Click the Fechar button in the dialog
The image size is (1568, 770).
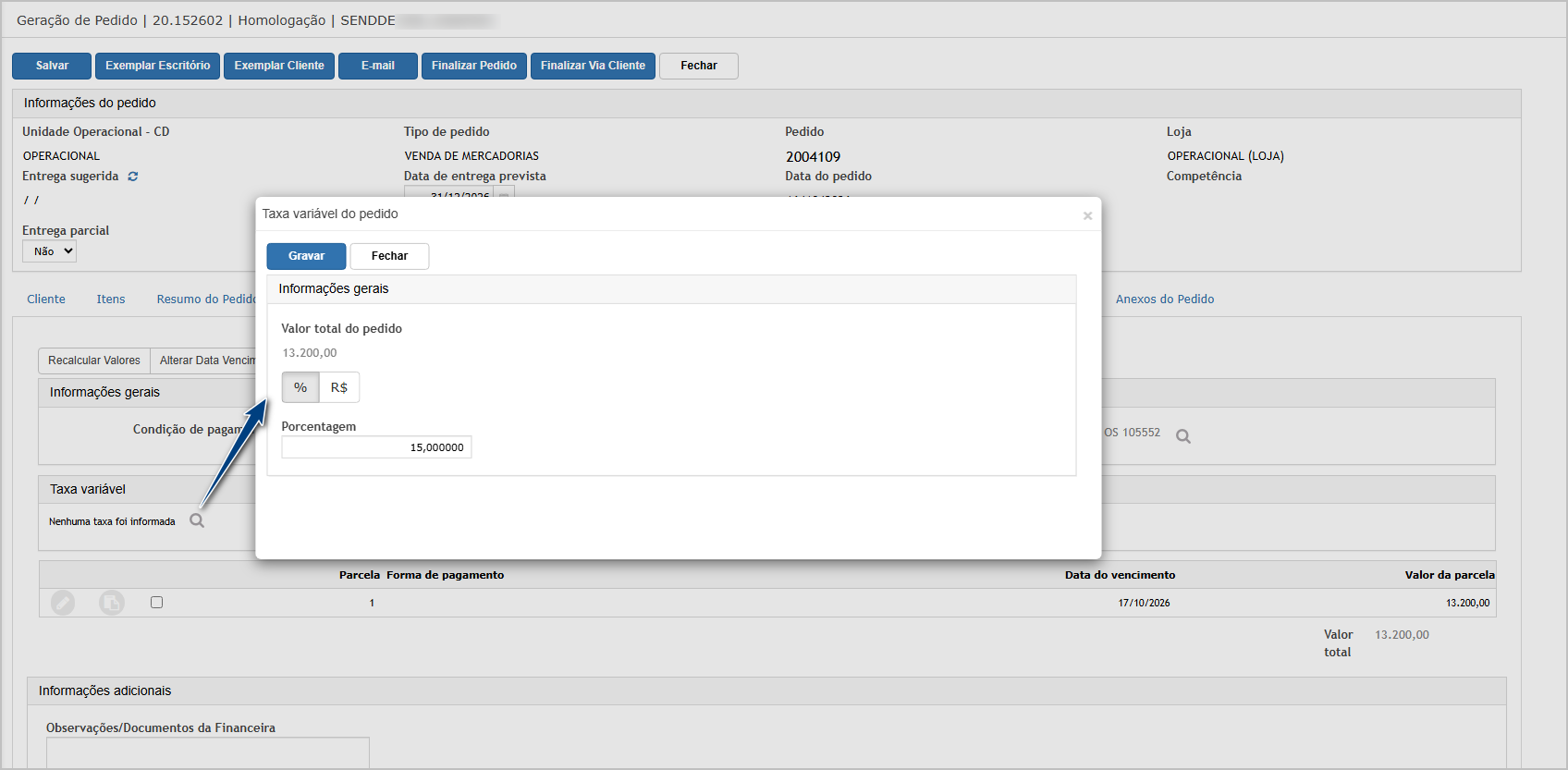[x=389, y=256]
